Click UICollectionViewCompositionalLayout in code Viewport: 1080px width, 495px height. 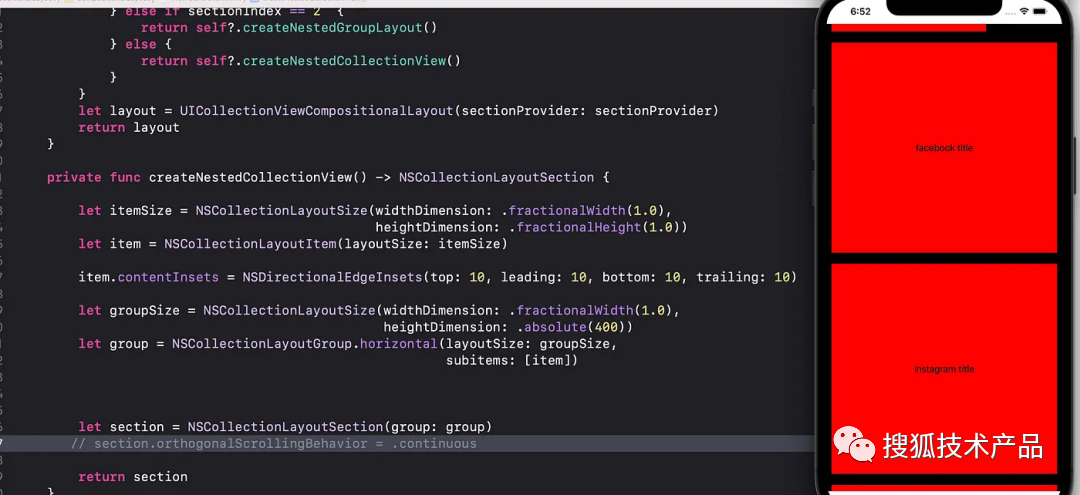316,111
